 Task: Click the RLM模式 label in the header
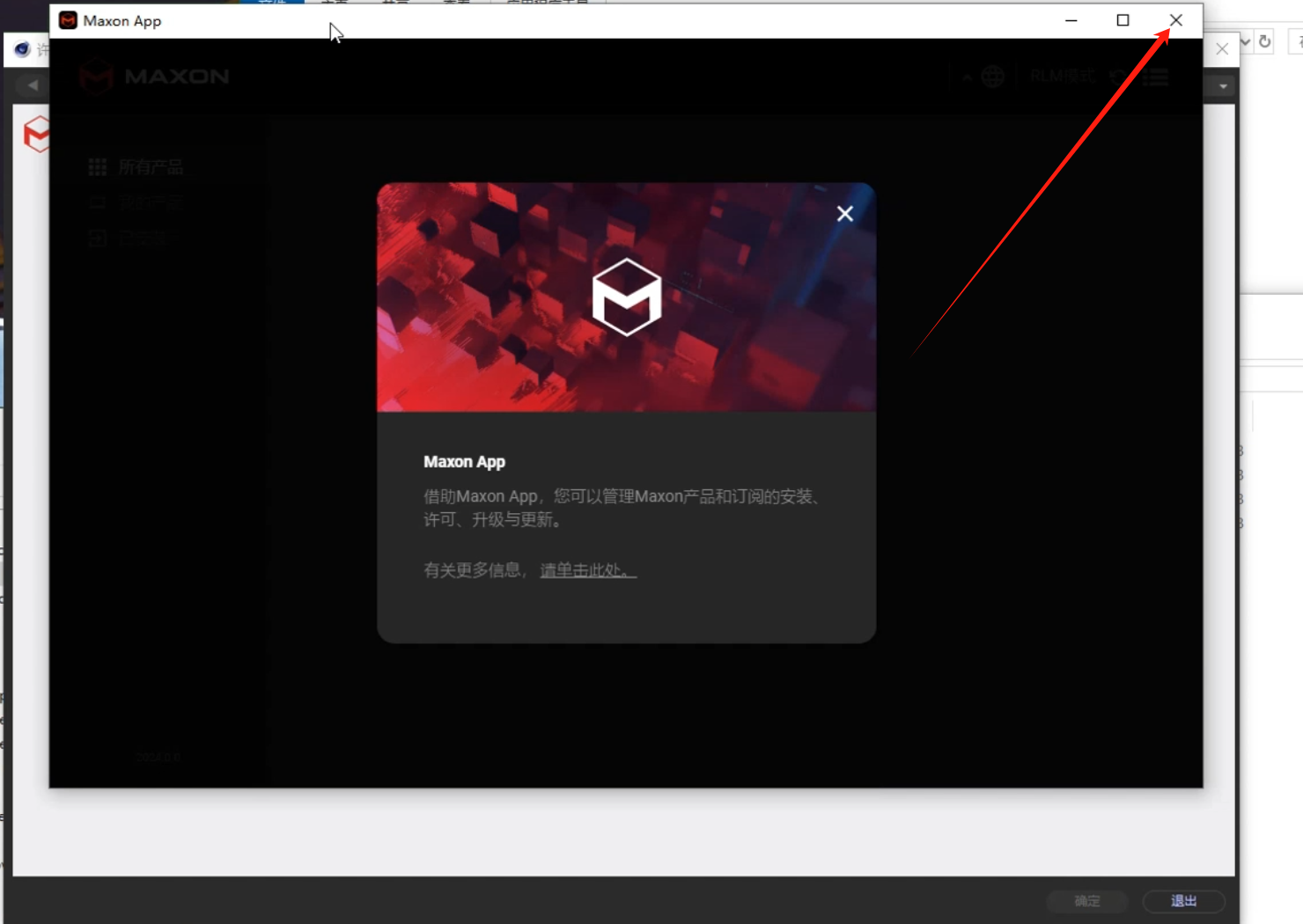[1063, 77]
